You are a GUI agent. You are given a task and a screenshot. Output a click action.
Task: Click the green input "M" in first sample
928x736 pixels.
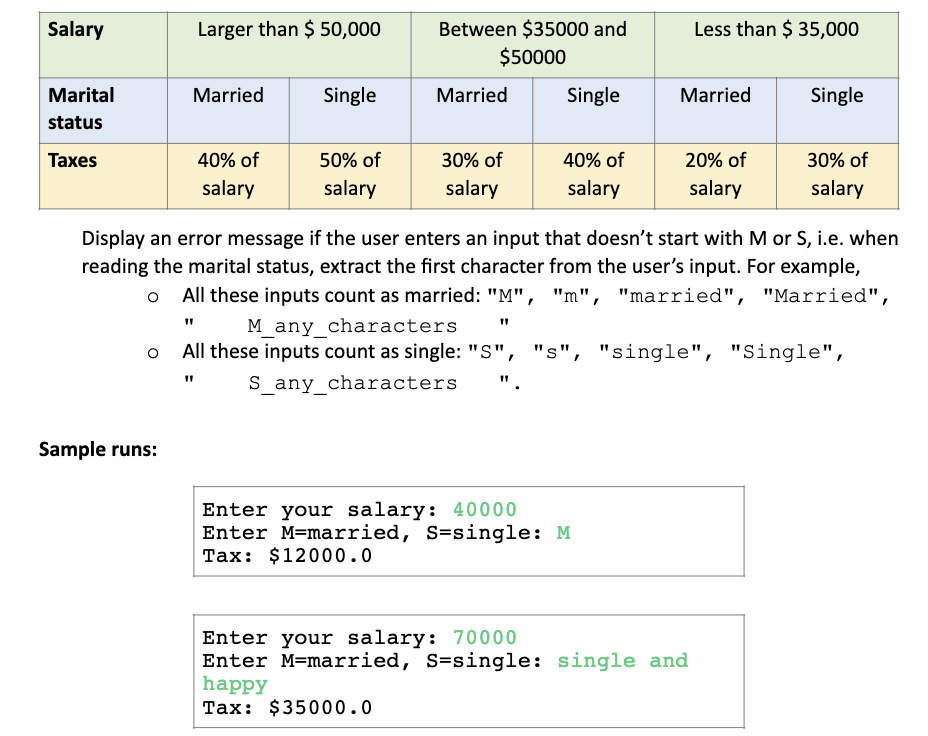pos(563,532)
